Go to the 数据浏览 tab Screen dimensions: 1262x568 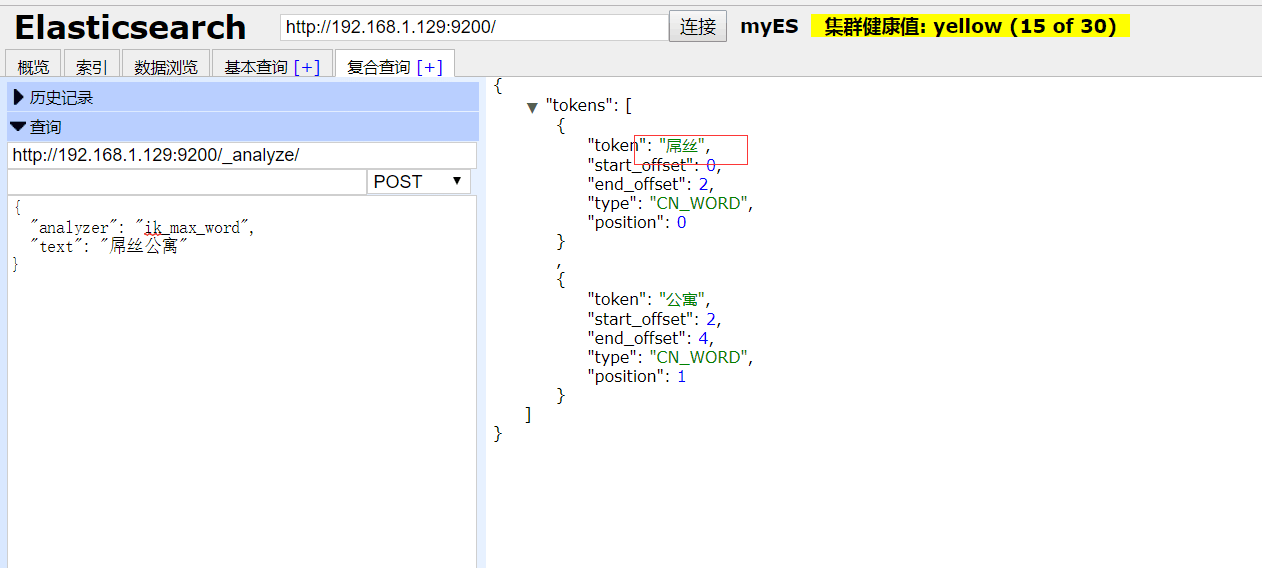pyautogui.click(x=166, y=67)
